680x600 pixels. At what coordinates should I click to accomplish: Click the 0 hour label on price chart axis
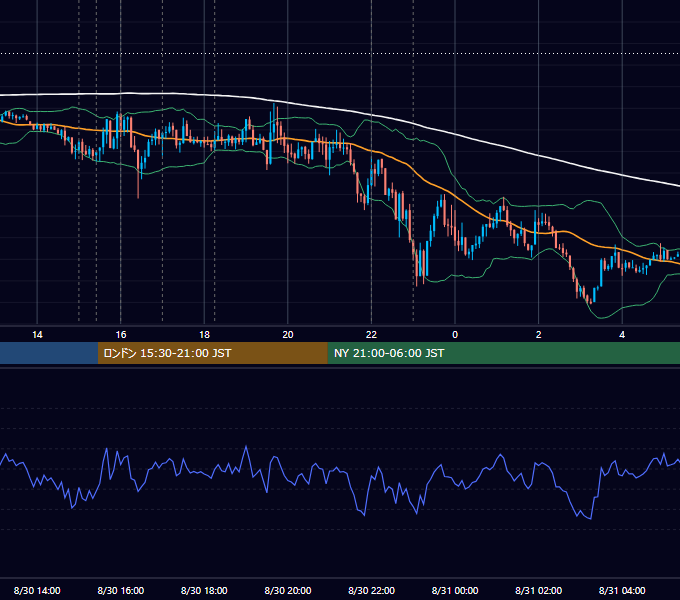[x=455, y=335]
